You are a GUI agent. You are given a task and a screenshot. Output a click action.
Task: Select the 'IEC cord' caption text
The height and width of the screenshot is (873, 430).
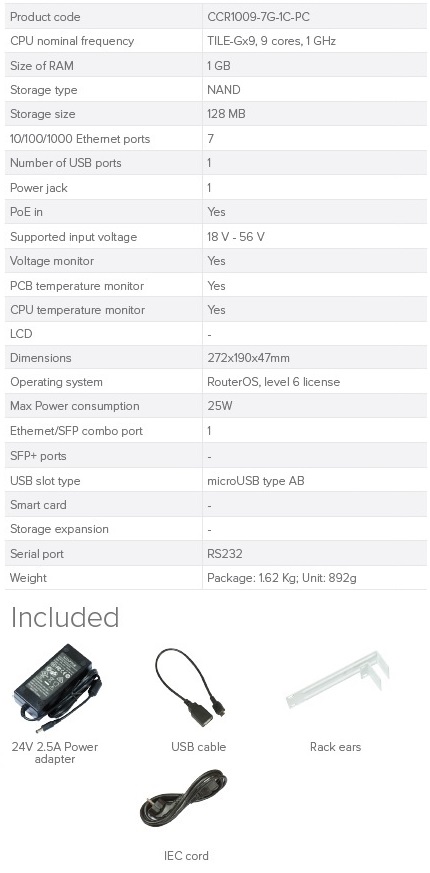click(x=186, y=856)
